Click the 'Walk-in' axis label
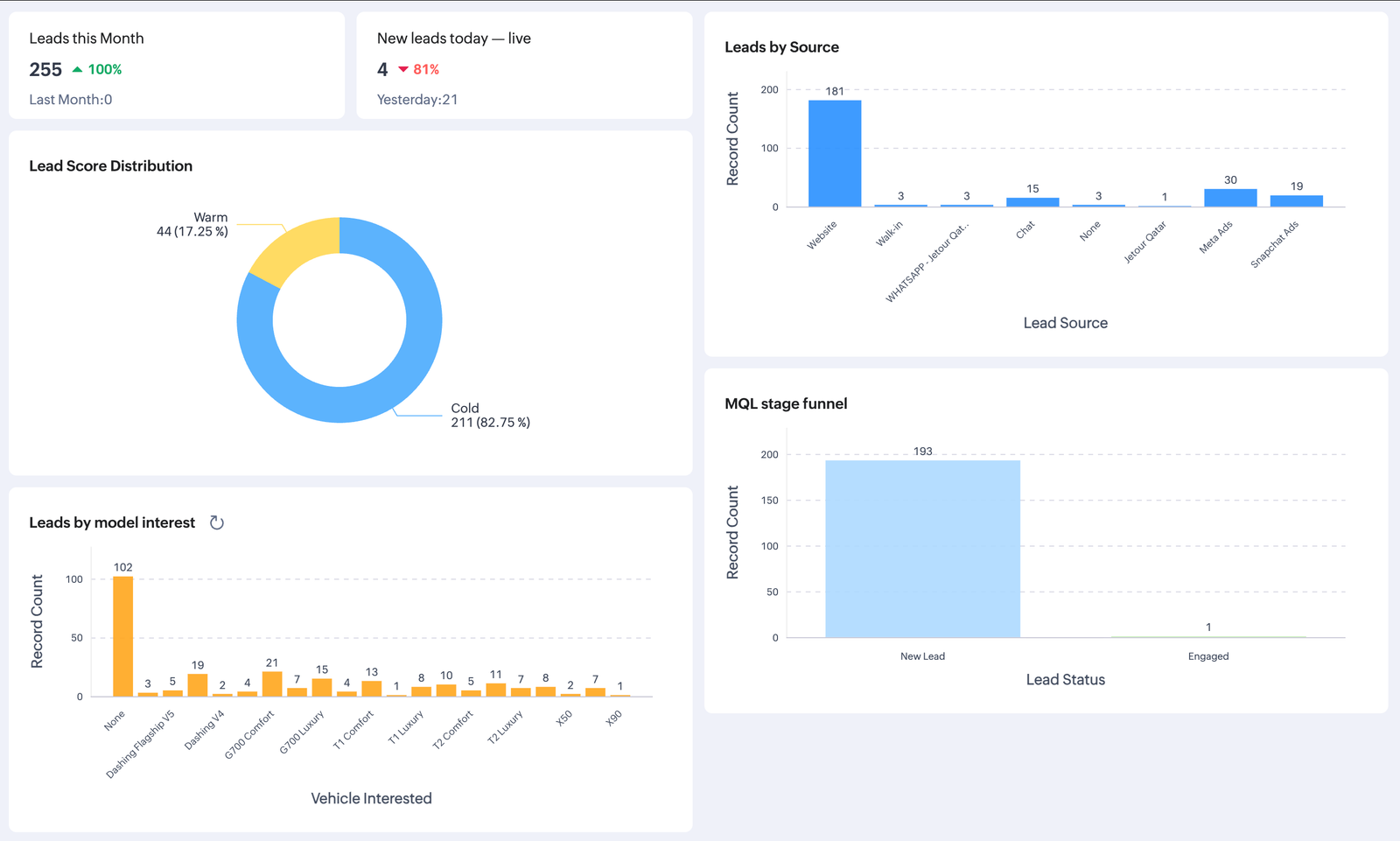The width and height of the screenshot is (1400, 841). pos(889,233)
